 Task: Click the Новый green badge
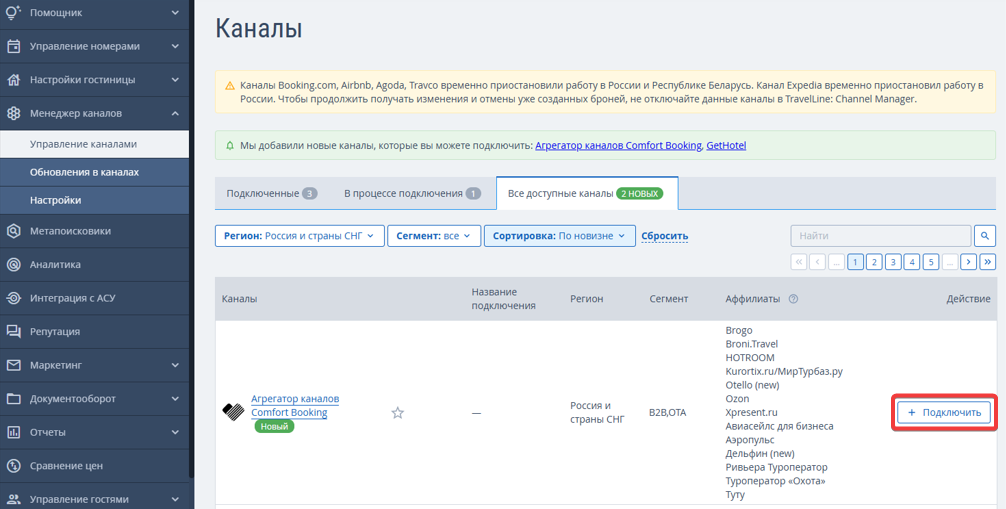point(274,426)
